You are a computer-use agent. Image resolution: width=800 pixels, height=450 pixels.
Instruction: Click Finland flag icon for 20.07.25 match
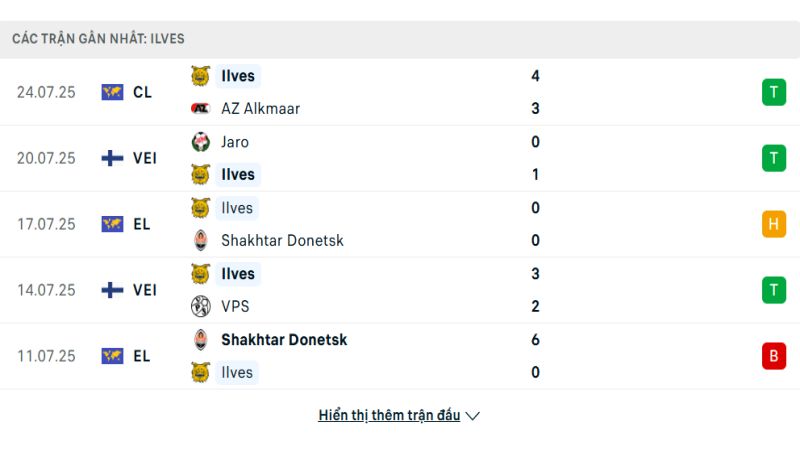point(112,158)
